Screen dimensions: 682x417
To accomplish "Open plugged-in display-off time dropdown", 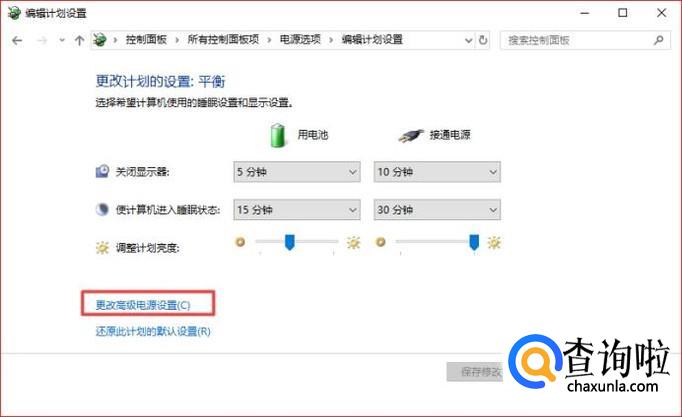I will [437, 172].
